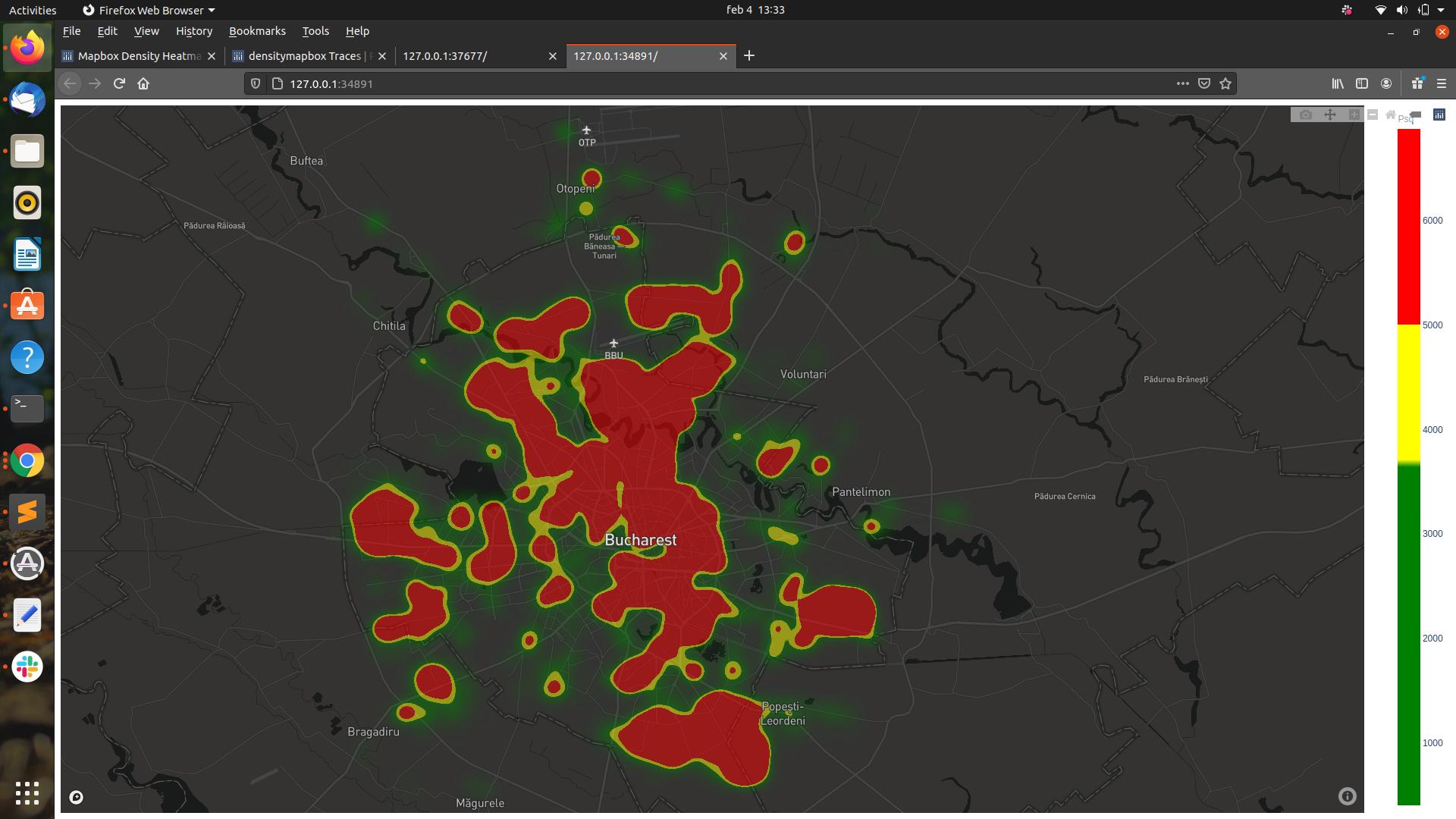Open a new tab

click(749, 55)
